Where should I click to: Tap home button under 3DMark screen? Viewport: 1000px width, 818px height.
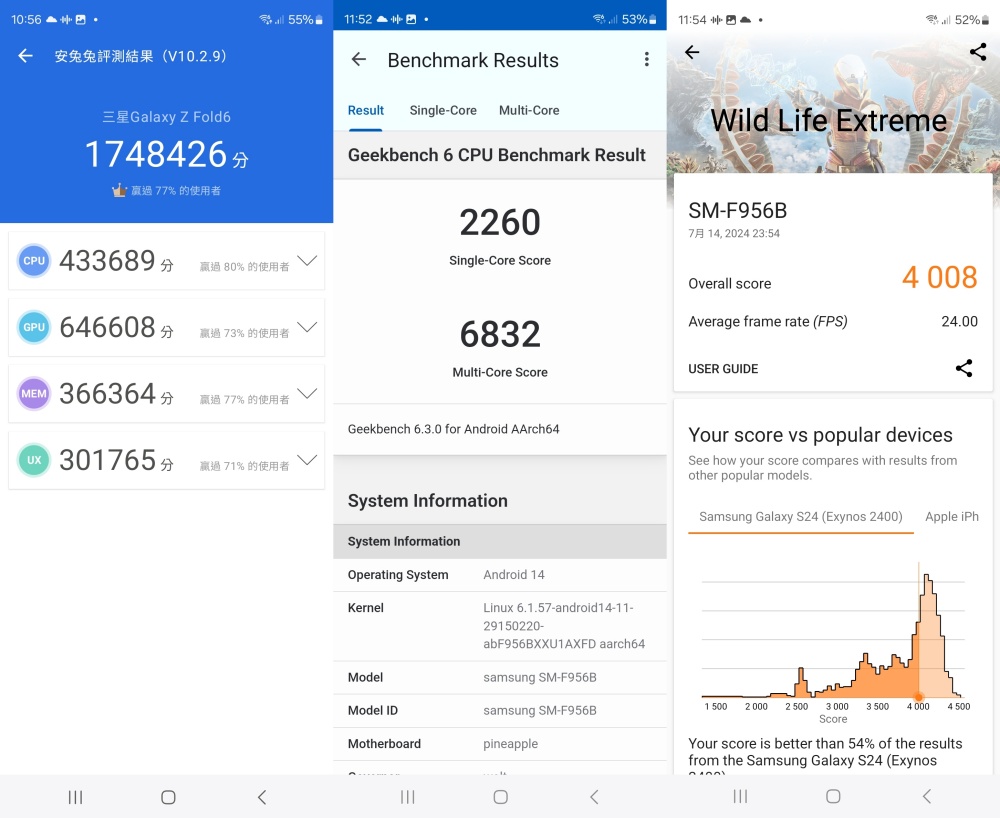click(x=833, y=796)
